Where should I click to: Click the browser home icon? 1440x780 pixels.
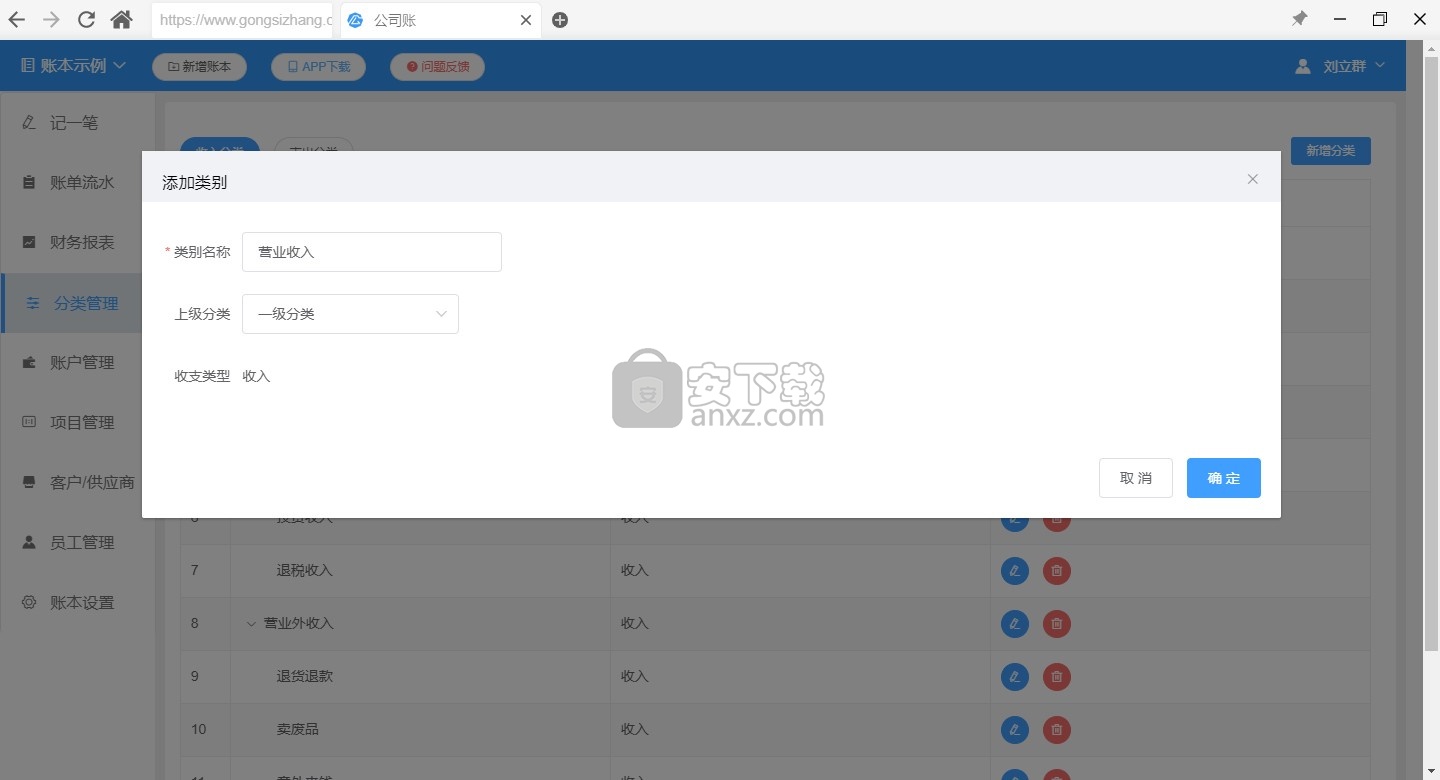tap(121, 19)
